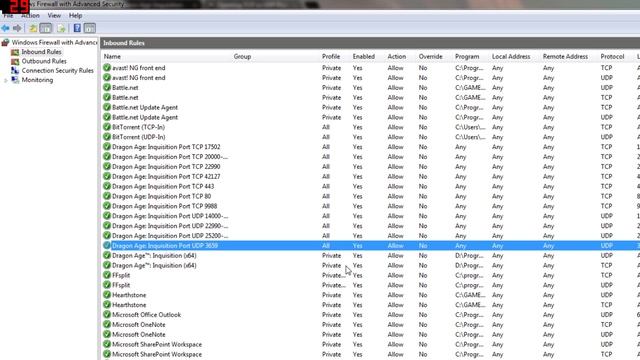640x360 pixels.
Task: Click the Export List toolbar icon
Action: pyautogui.click(x=61, y=28)
